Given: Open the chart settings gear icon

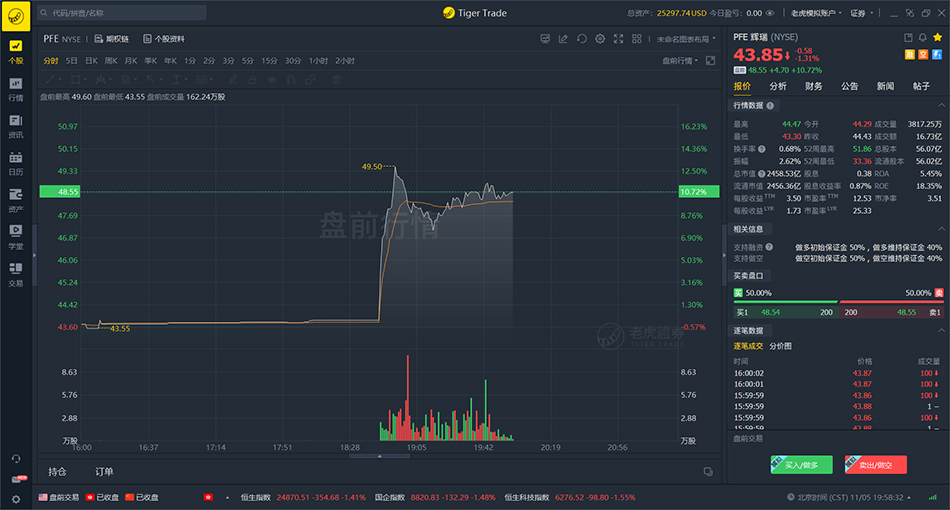Looking at the screenshot, I should point(600,39).
